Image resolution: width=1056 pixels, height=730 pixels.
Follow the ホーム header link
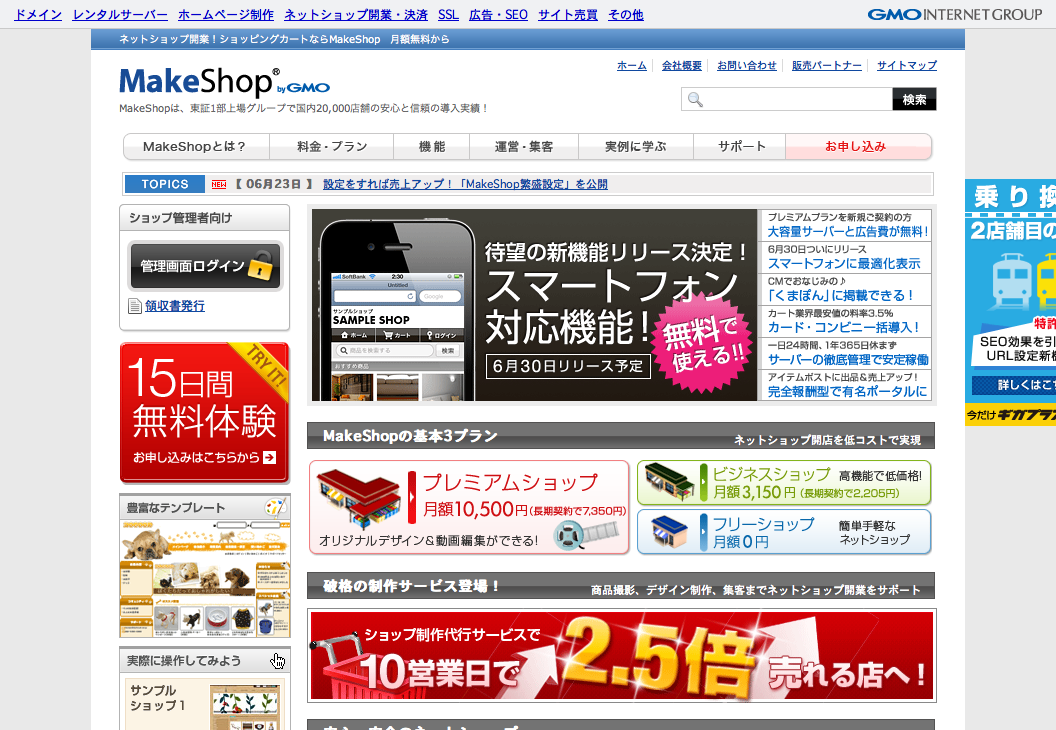pos(632,65)
